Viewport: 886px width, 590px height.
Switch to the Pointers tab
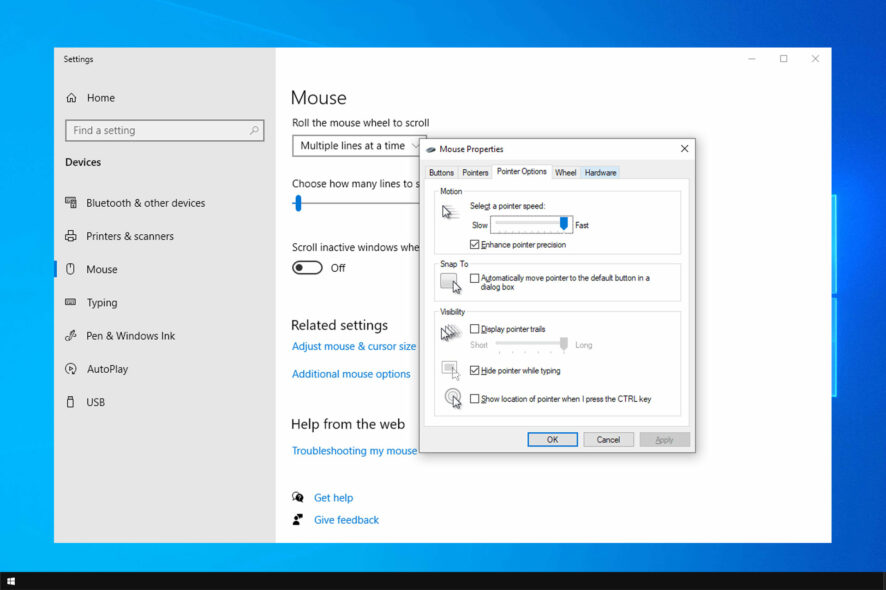point(475,173)
